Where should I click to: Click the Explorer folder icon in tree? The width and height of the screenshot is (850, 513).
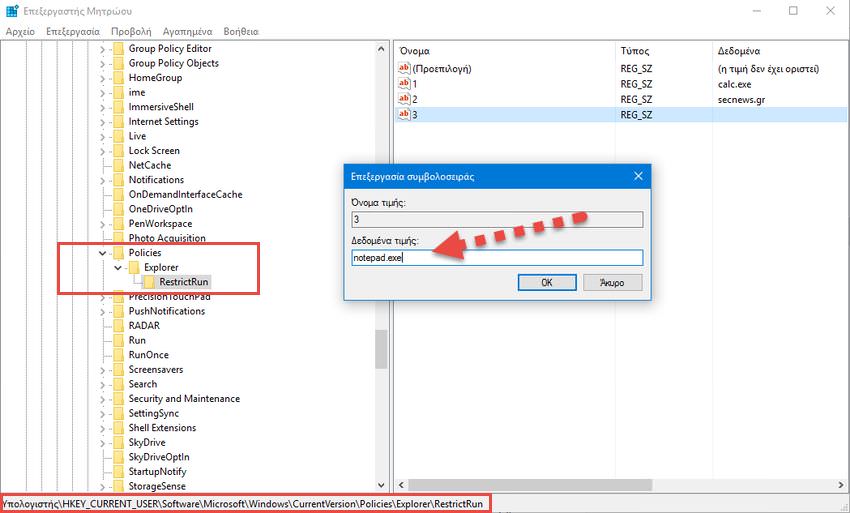pyautogui.click(x=133, y=268)
